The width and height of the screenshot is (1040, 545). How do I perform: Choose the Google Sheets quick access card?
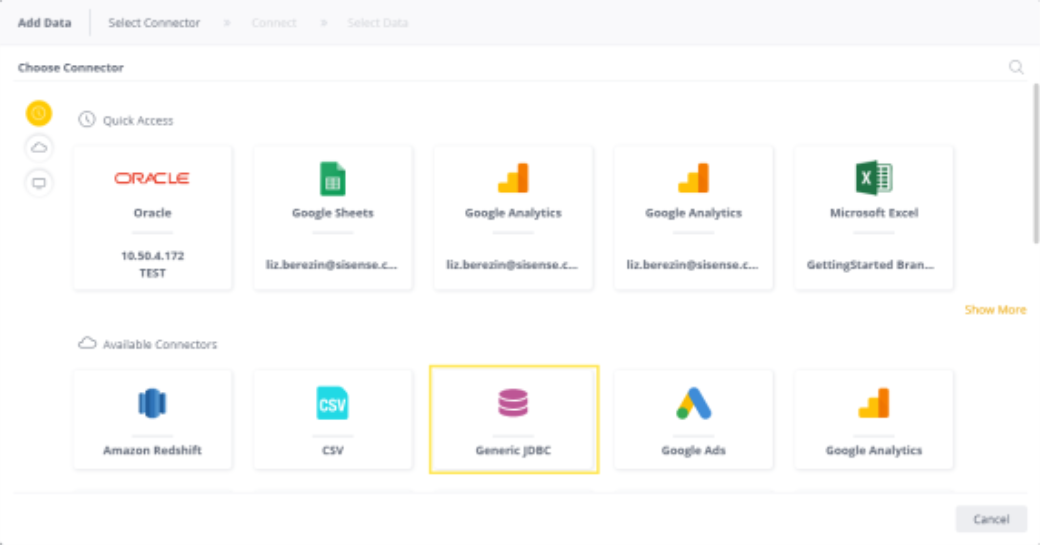[333, 218]
